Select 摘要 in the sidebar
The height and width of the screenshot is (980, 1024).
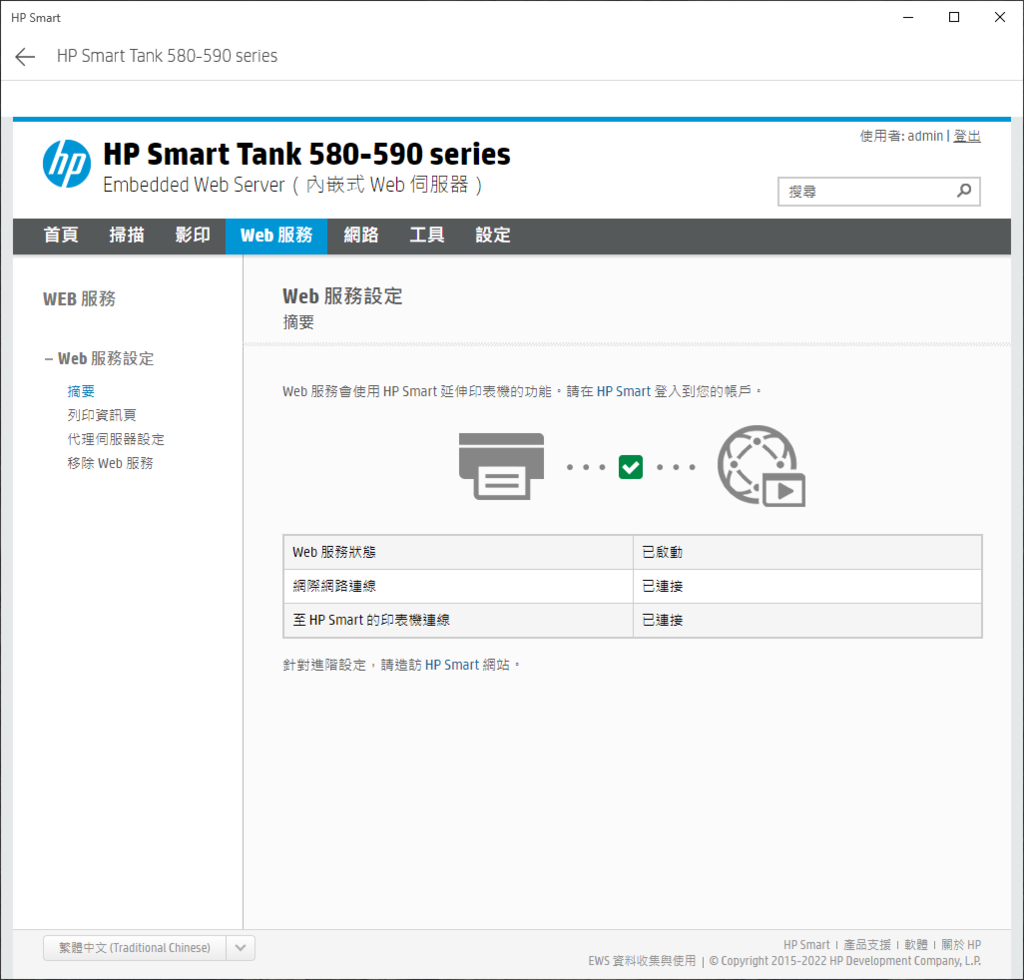click(x=81, y=391)
